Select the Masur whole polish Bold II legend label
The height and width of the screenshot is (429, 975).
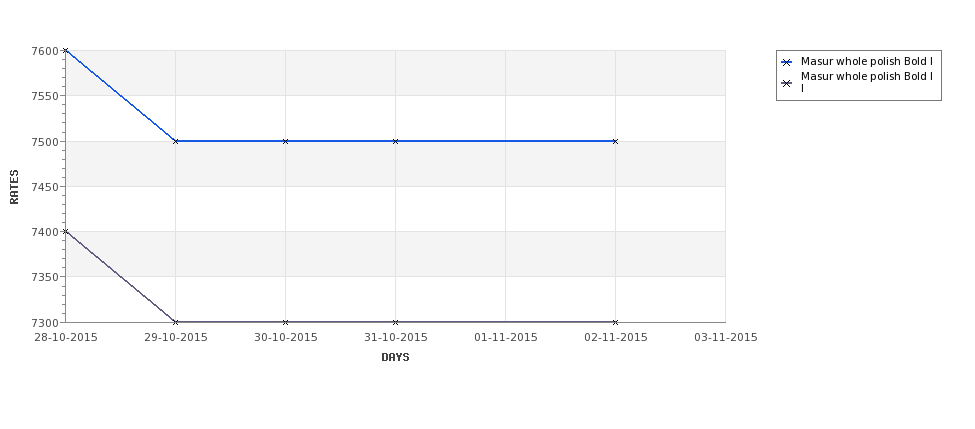(867, 82)
